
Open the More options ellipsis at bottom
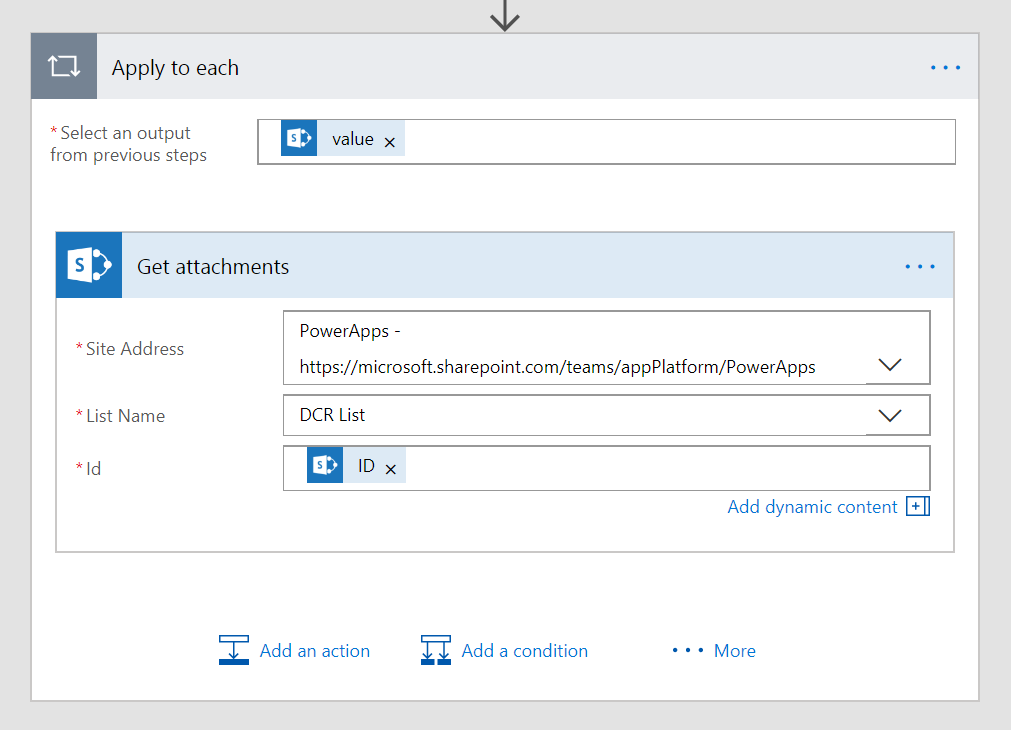pos(688,651)
